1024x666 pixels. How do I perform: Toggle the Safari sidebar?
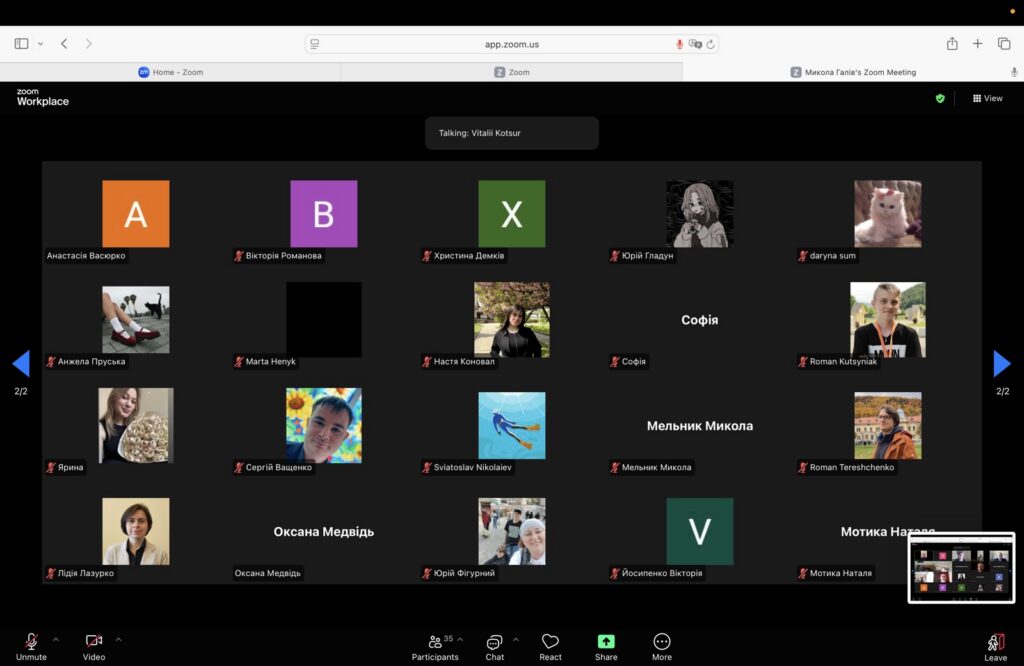21,44
